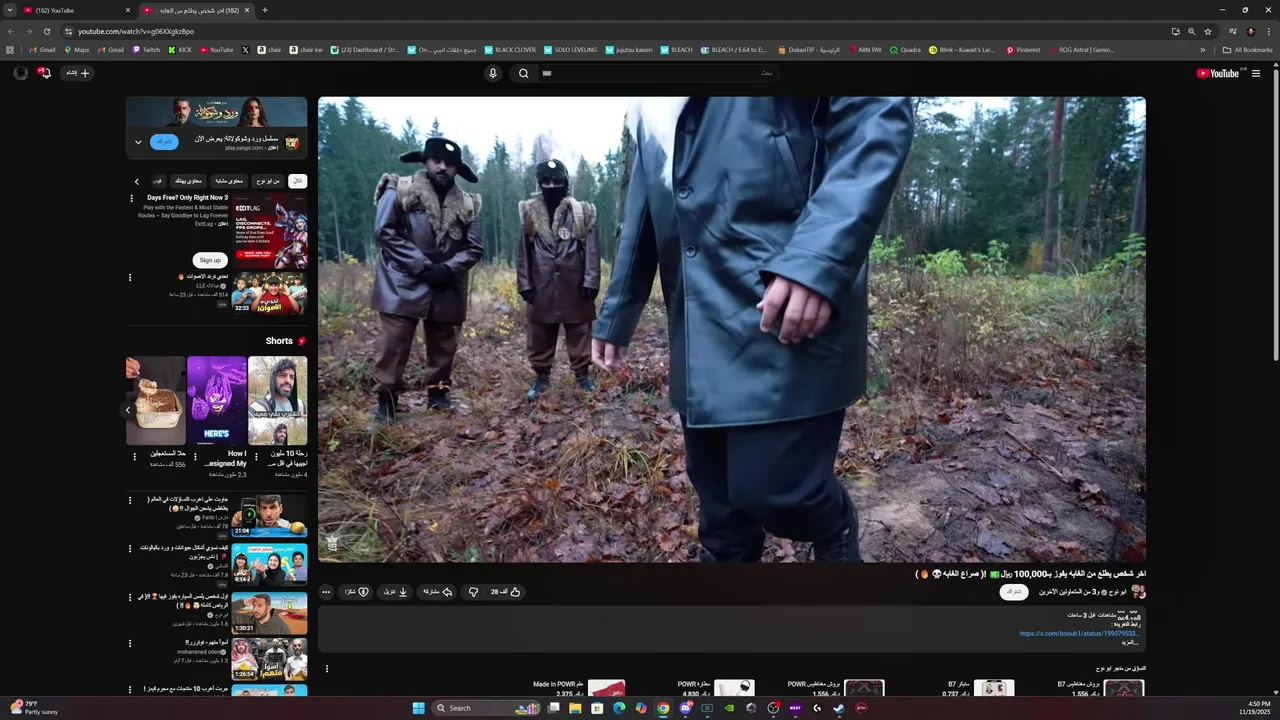Click the white Subscribe button under video
Screen dimensions: 1280x720
[1014, 592]
